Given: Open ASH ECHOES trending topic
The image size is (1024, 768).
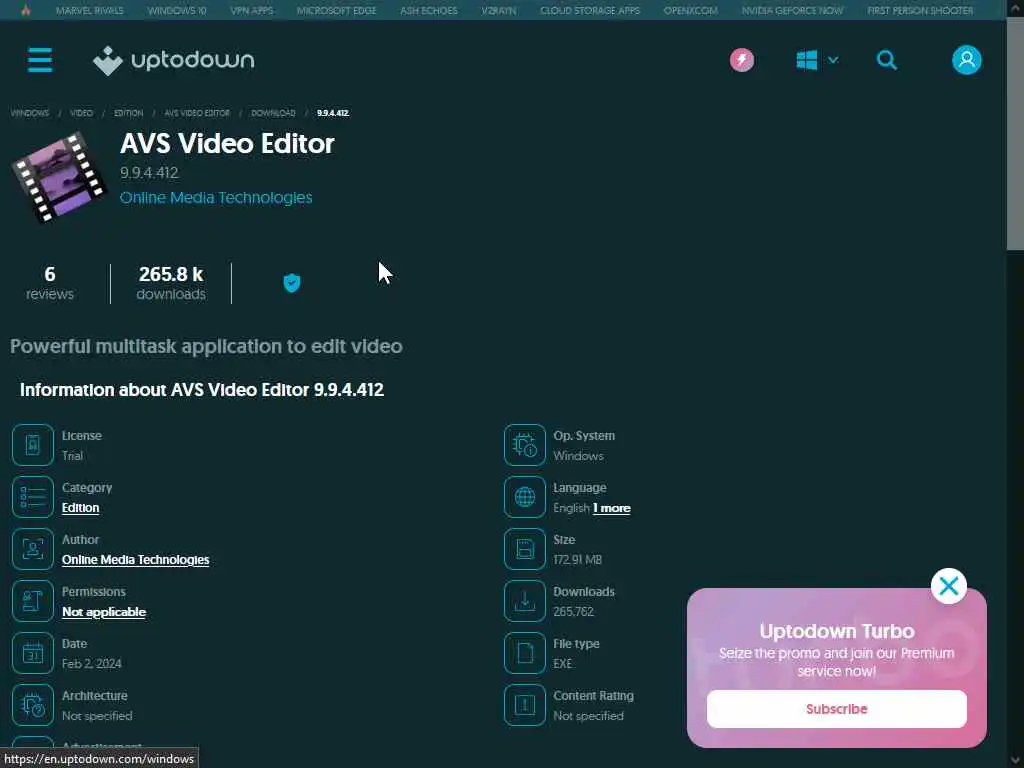Looking at the screenshot, I should click(x=428, y=10).
